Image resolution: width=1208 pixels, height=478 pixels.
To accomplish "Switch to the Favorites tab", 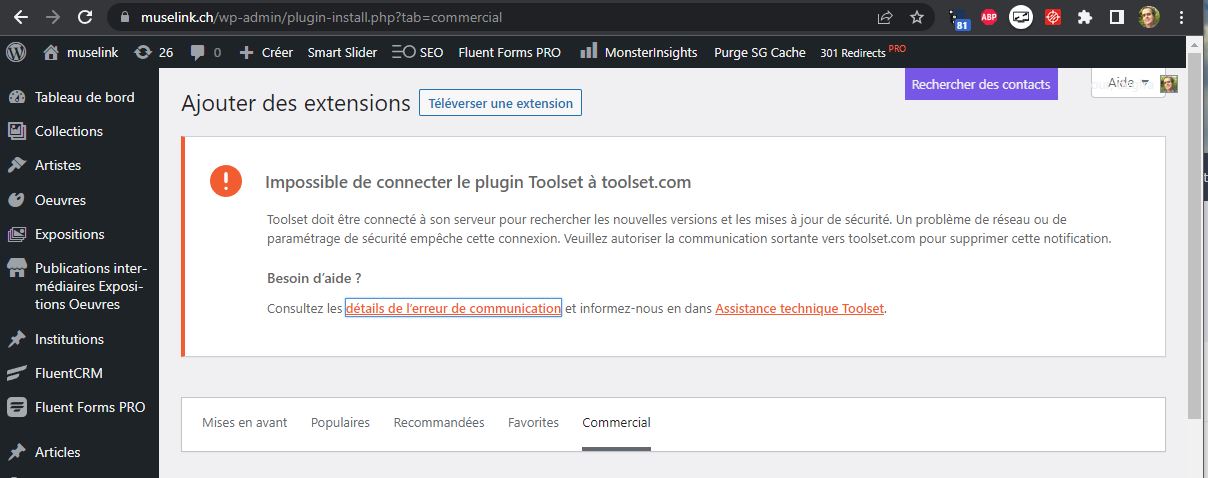I will tap(533, 423).
